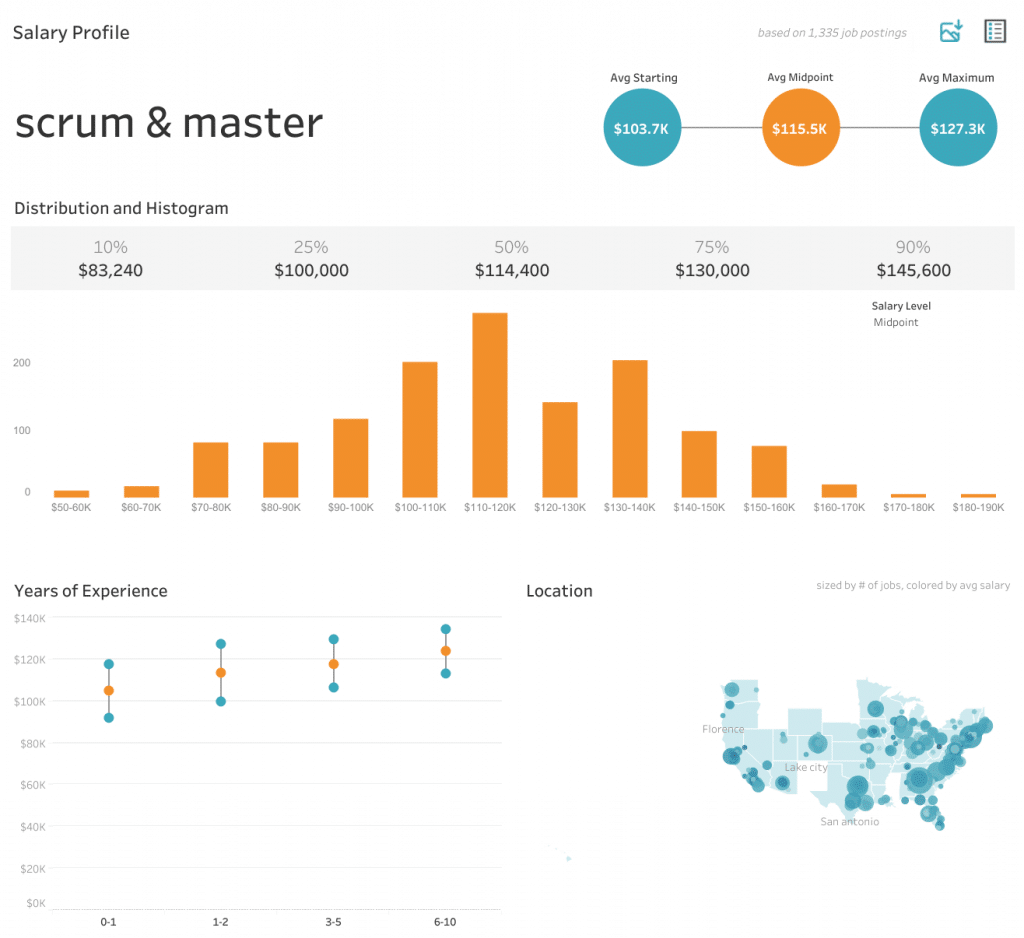Click the Distribution and Histogram heading

tap(121, 208)
